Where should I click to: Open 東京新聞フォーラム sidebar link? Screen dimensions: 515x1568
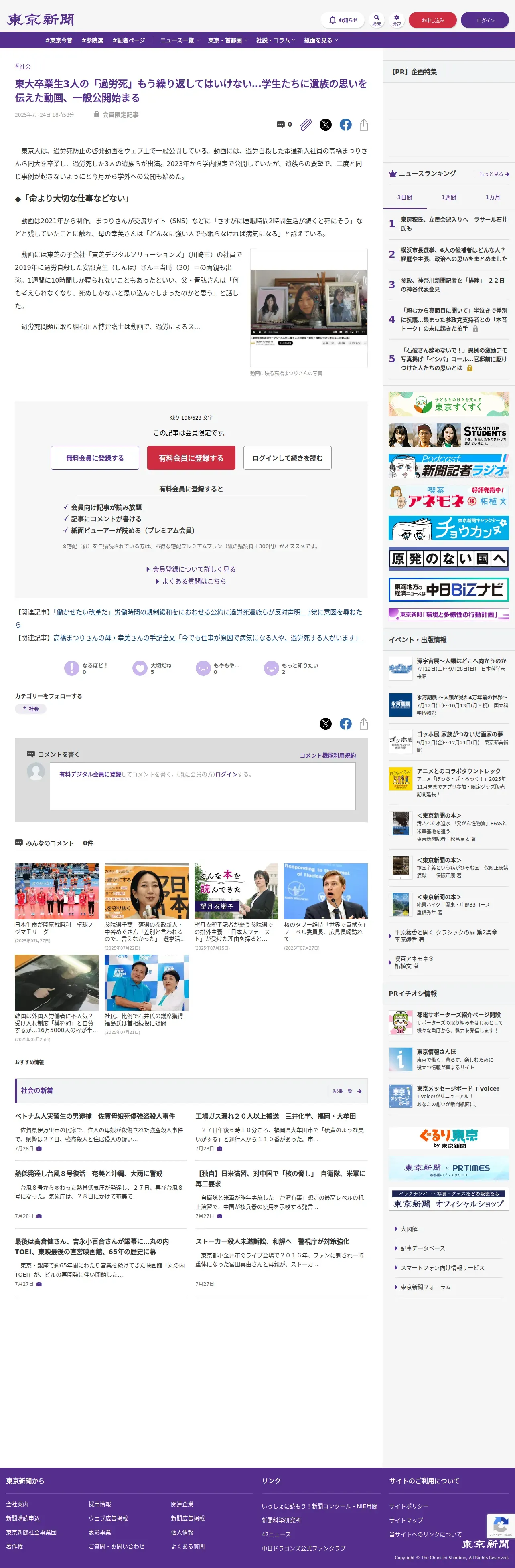[x=426, y=1287]
